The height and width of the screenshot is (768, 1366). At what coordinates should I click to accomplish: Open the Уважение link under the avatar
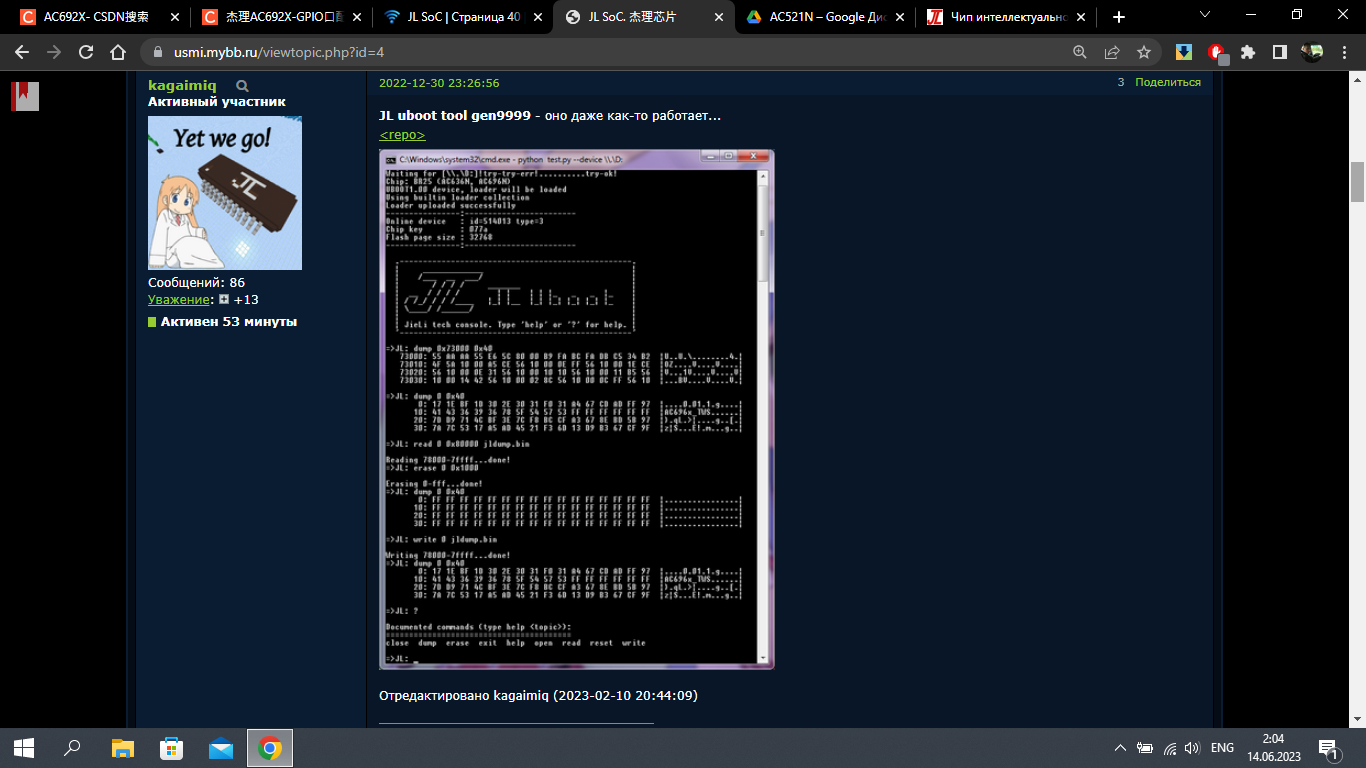pyautogui.click(x=180, y=300)
